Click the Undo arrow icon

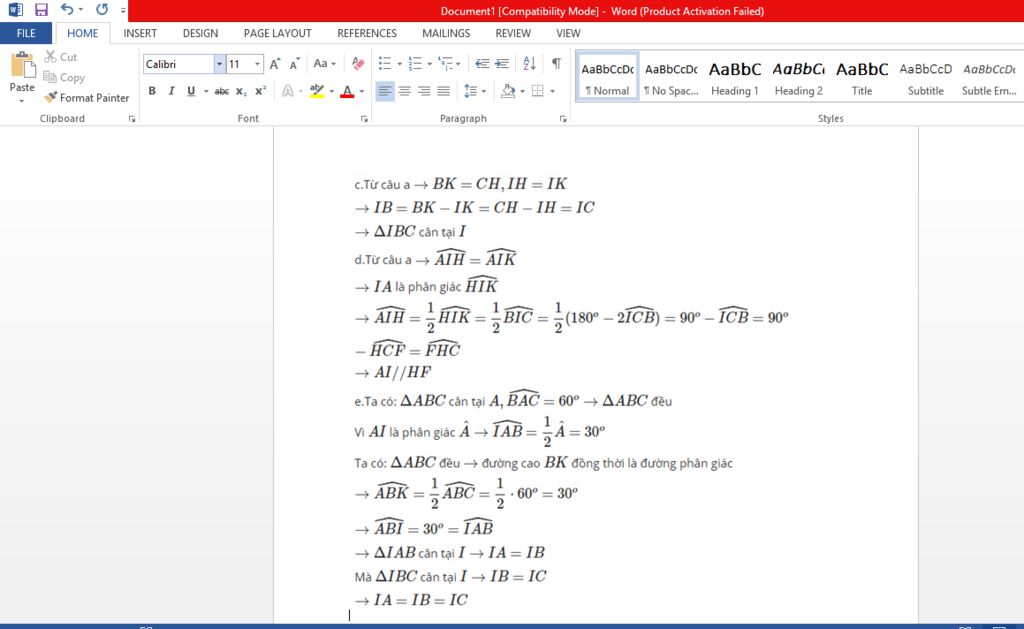click(67, 10)
